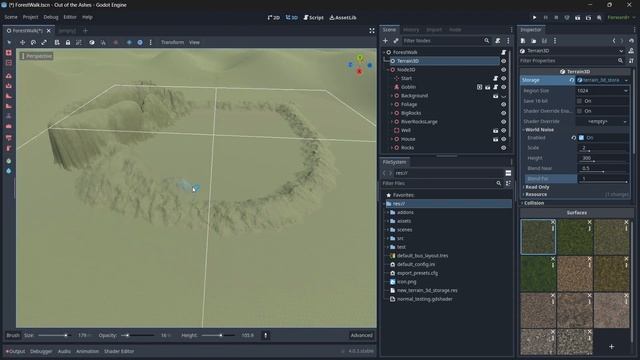Add a new surface with plus button

point(611,347)
